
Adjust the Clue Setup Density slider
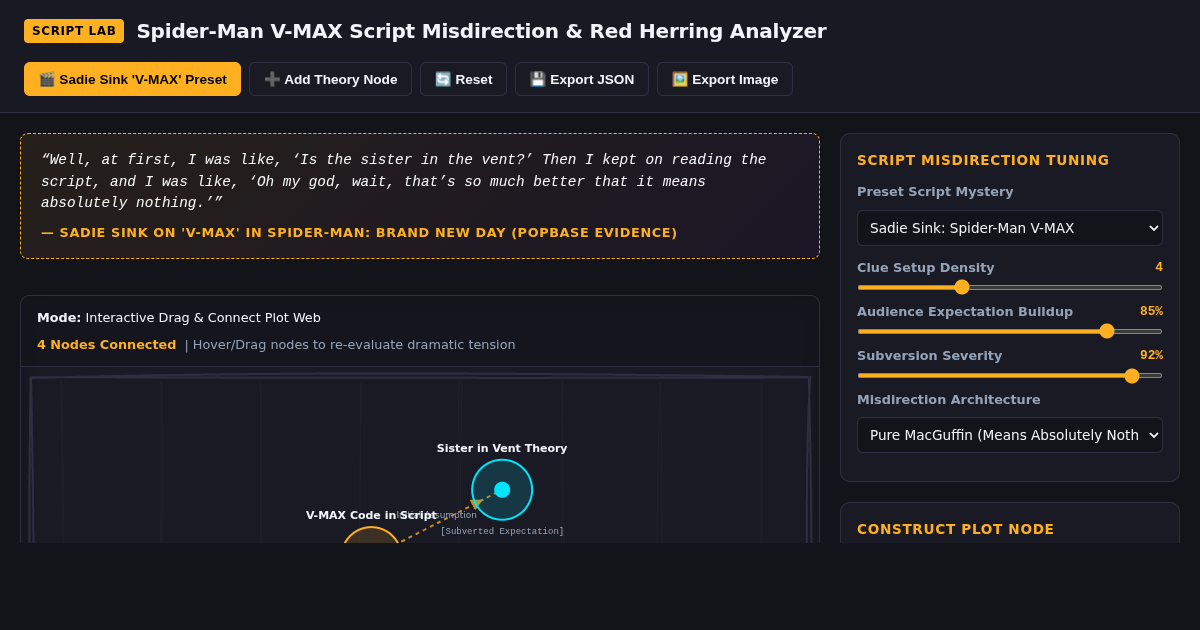1010,287
